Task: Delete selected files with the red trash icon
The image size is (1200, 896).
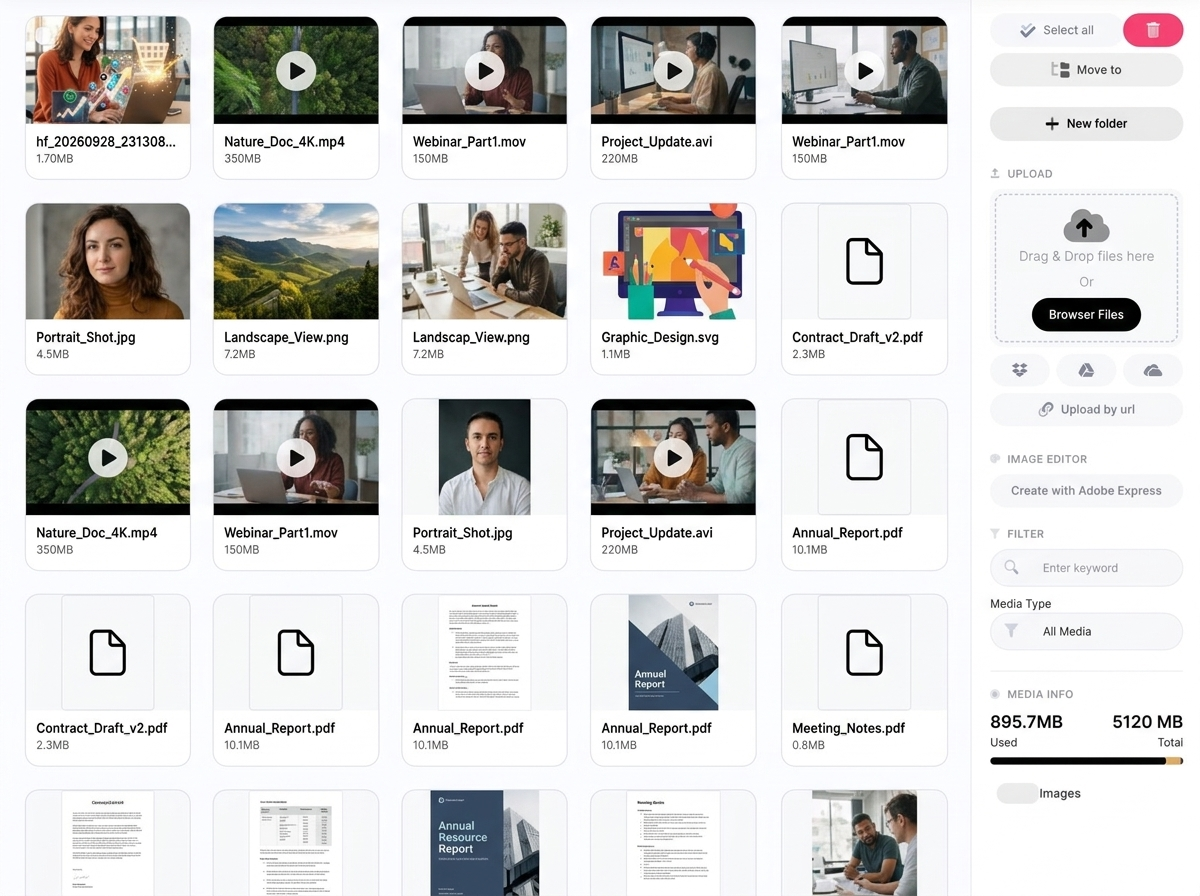Action: point(1153,30)
